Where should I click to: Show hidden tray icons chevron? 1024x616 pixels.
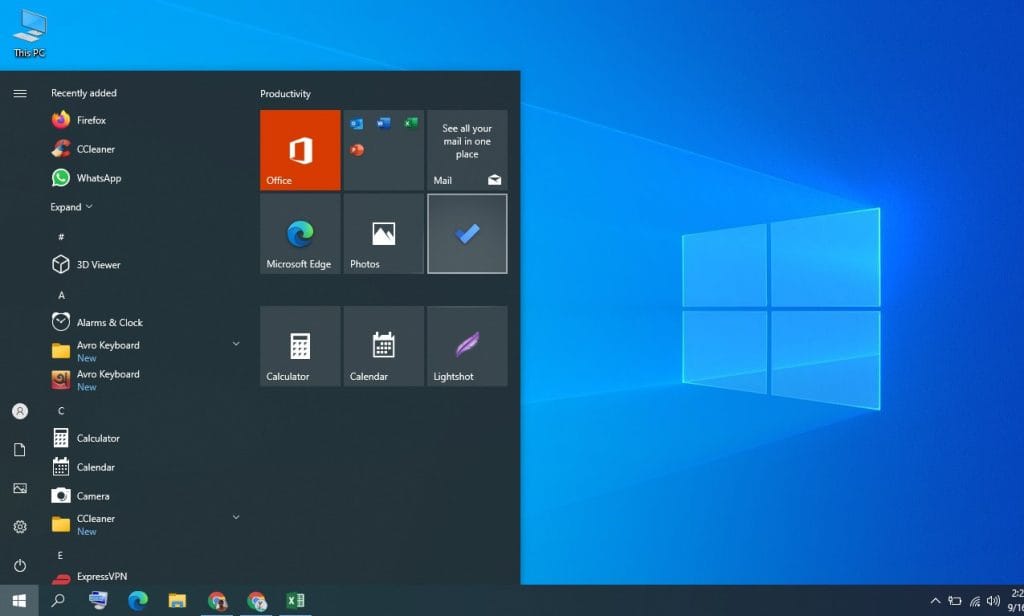tap(935, 601)
